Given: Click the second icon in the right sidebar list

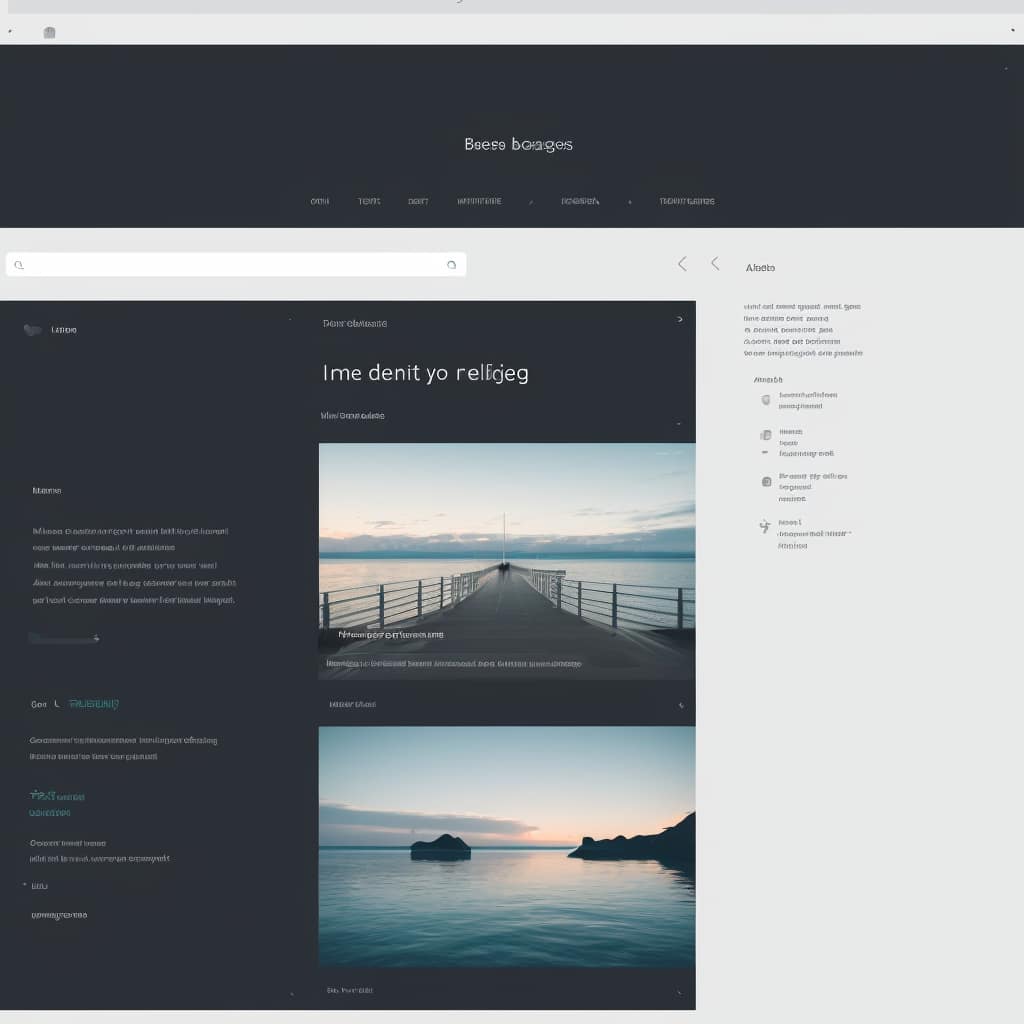Looking at the screenshot, I should tap(766, 435).
